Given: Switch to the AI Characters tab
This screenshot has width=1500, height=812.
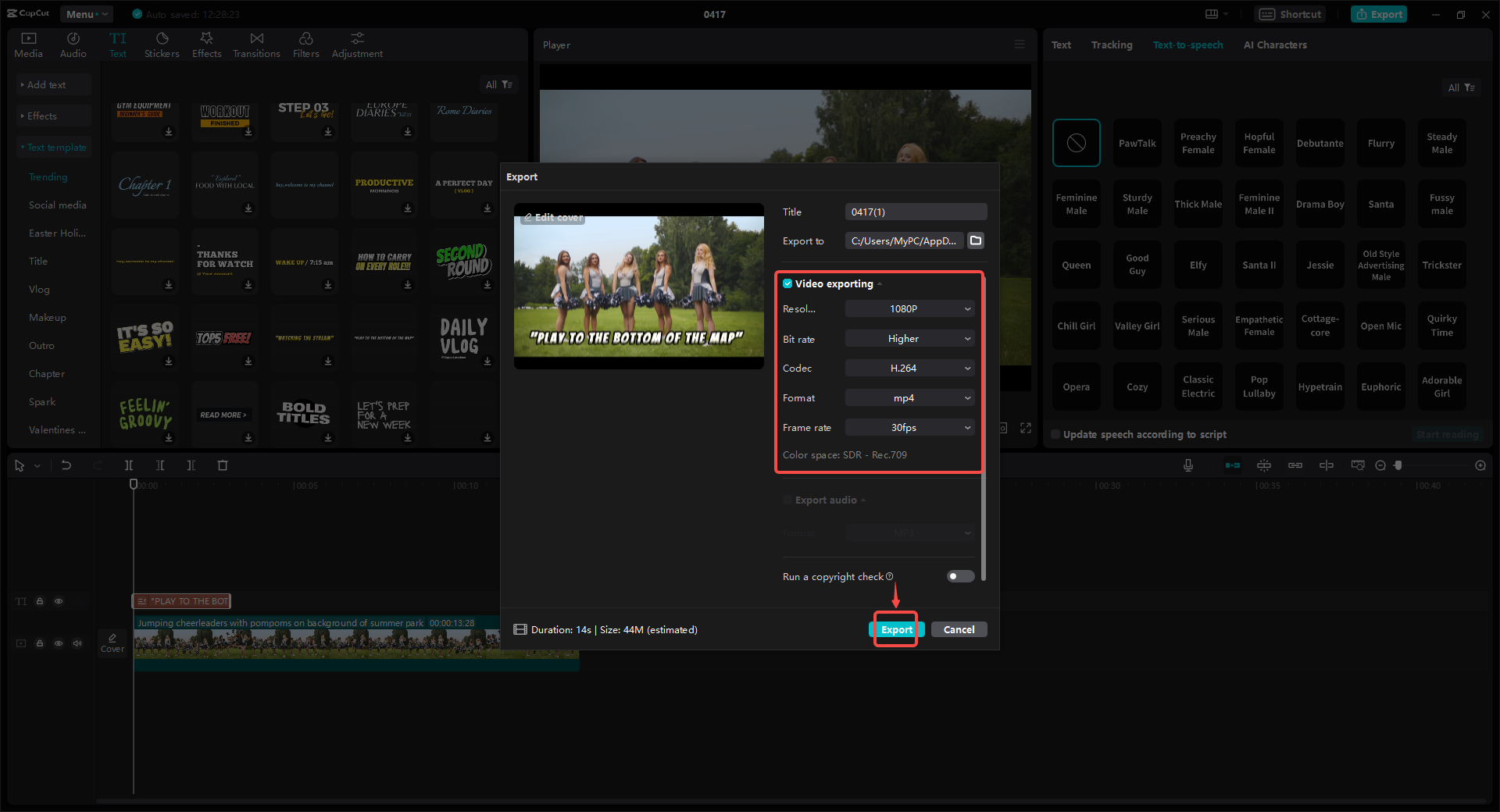Looking at the screenshot, I should point(1275,45).
